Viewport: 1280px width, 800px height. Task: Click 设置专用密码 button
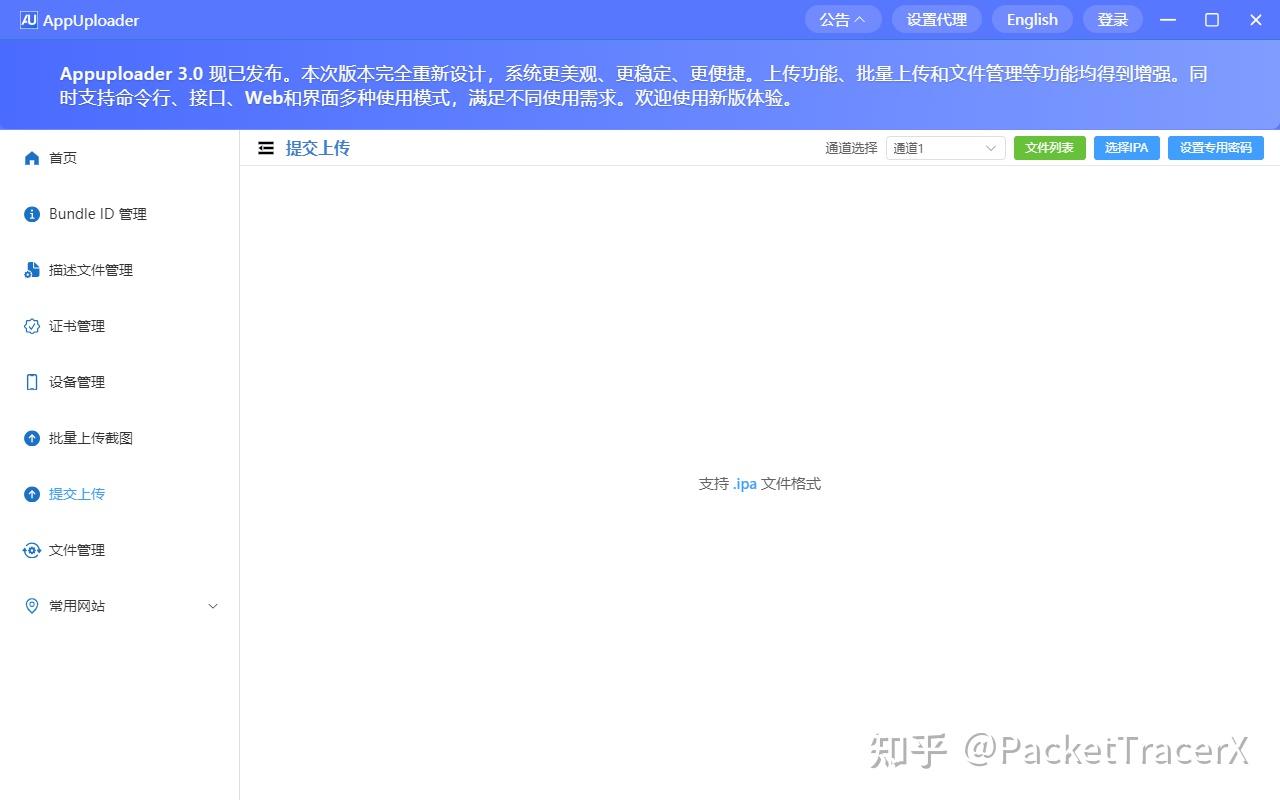[1216, 148]
